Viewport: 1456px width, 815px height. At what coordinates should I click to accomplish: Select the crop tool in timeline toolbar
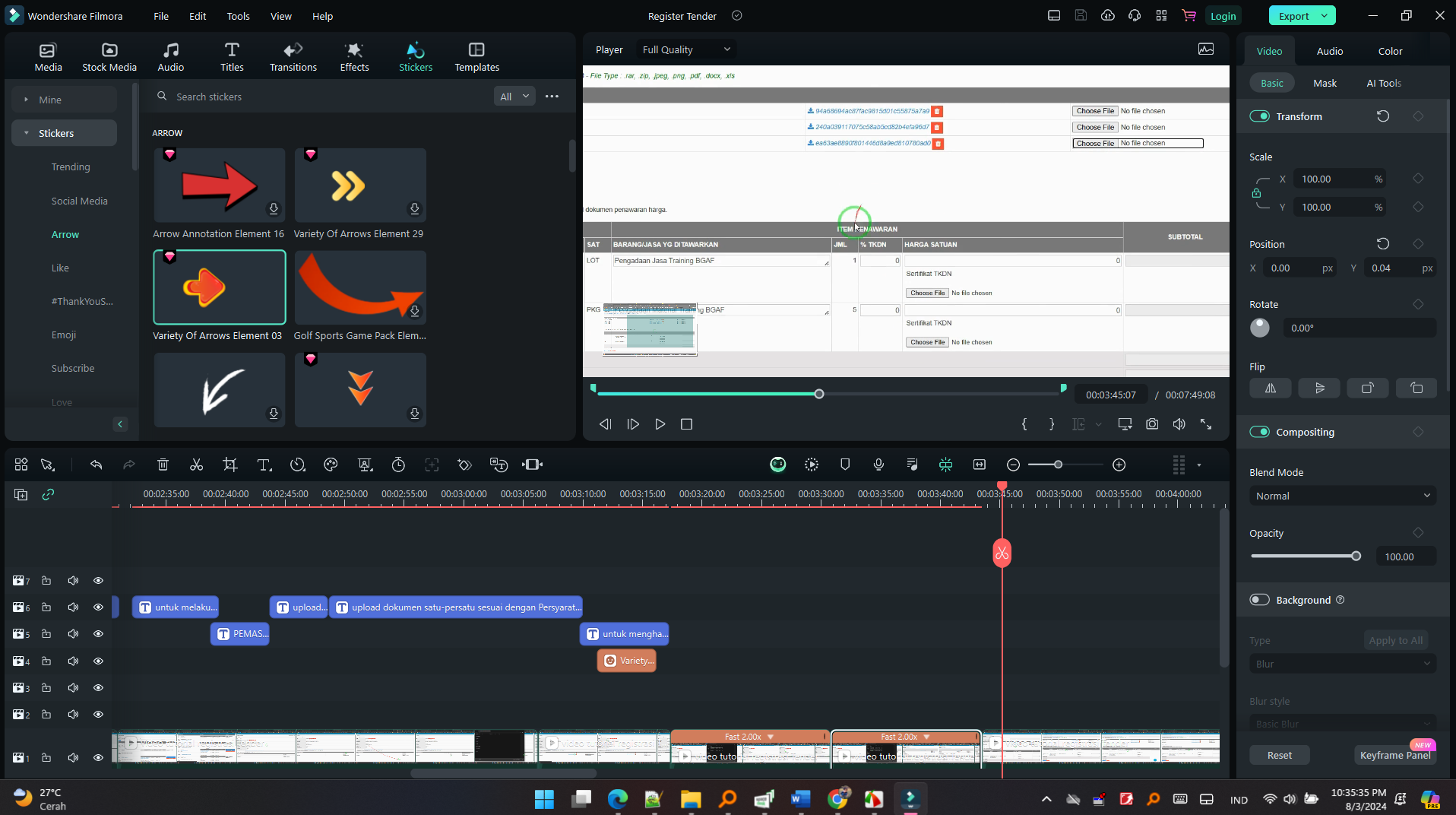click(x=229, y=465)
